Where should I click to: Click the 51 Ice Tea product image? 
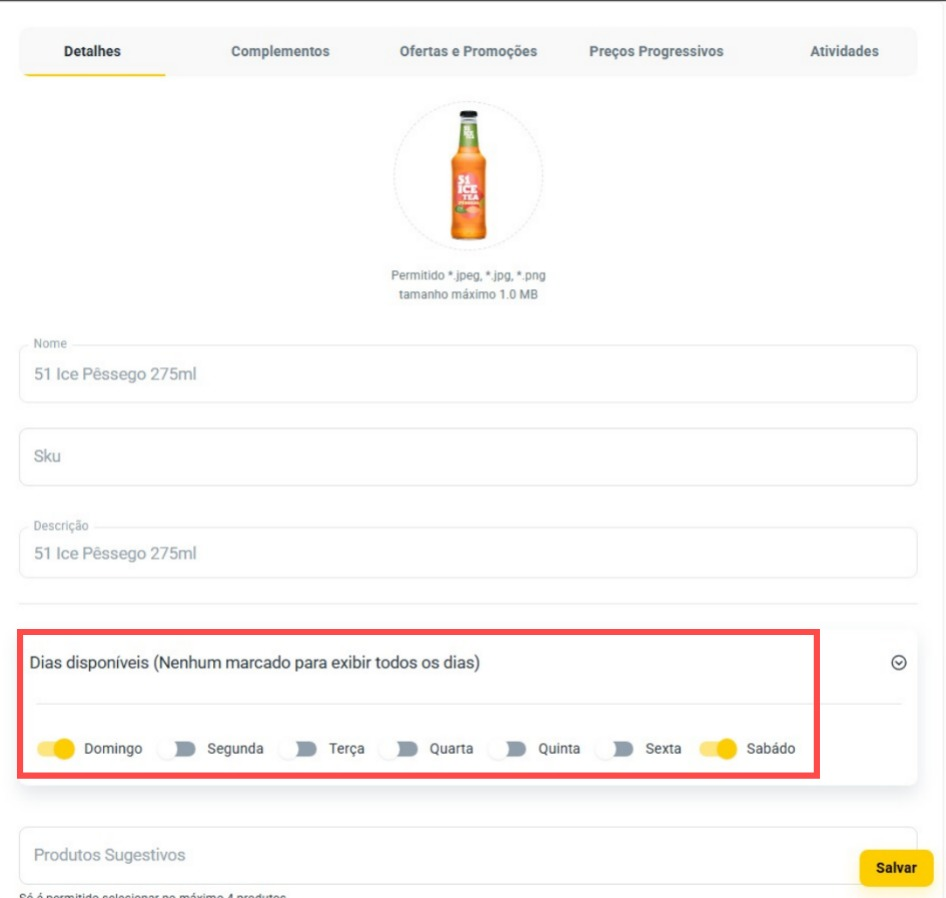tap(468, 176)
